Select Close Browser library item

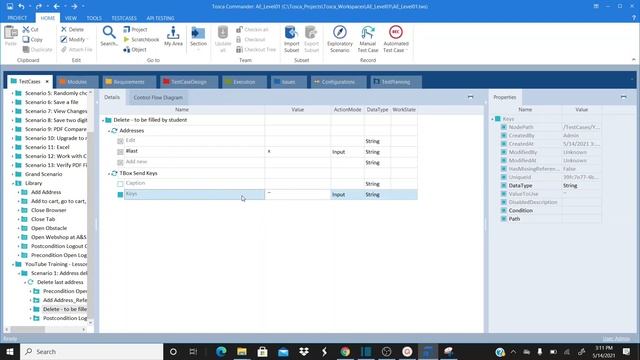[x=49, y=210]
